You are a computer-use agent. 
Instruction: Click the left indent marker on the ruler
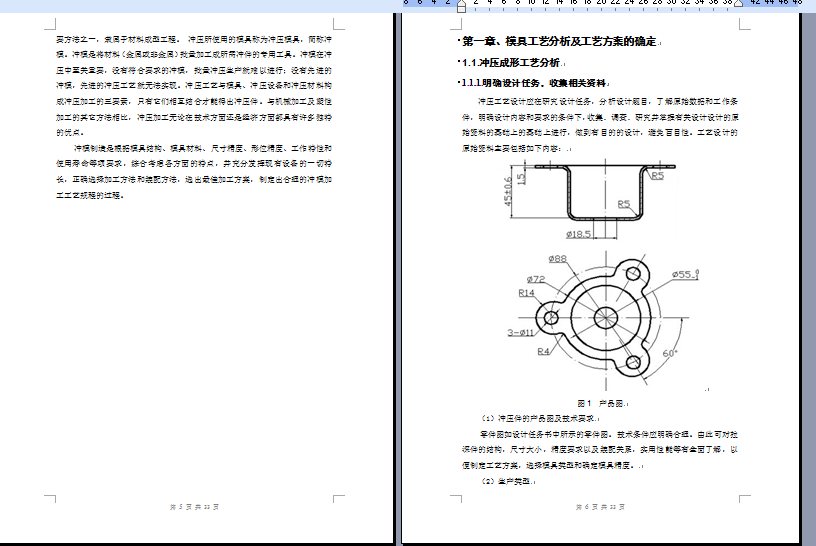coord(461,6)
